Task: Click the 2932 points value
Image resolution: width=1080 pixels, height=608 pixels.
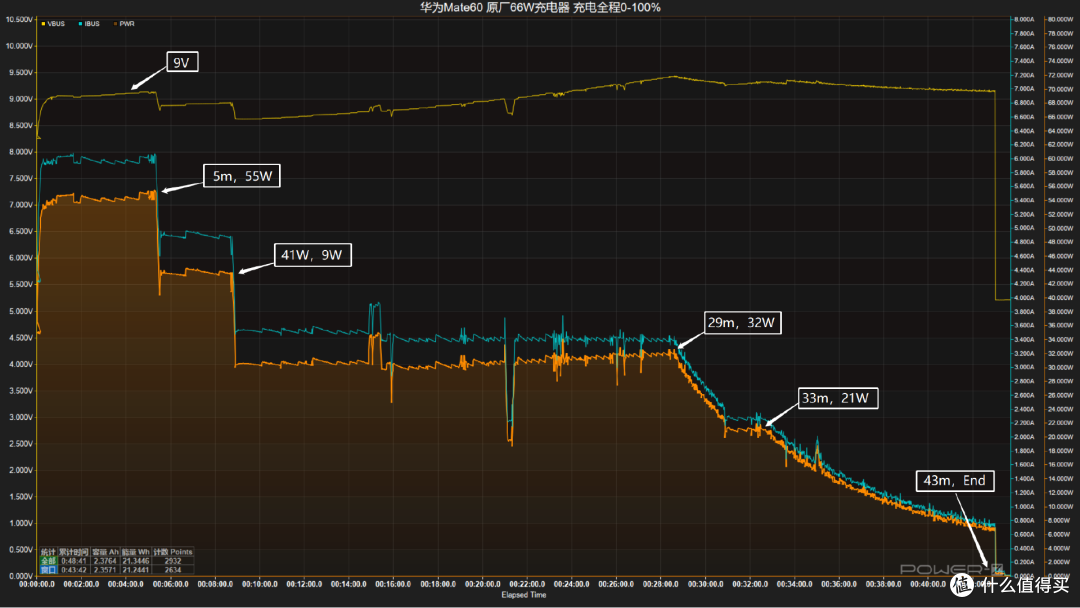Action: [x=173, y=560]
